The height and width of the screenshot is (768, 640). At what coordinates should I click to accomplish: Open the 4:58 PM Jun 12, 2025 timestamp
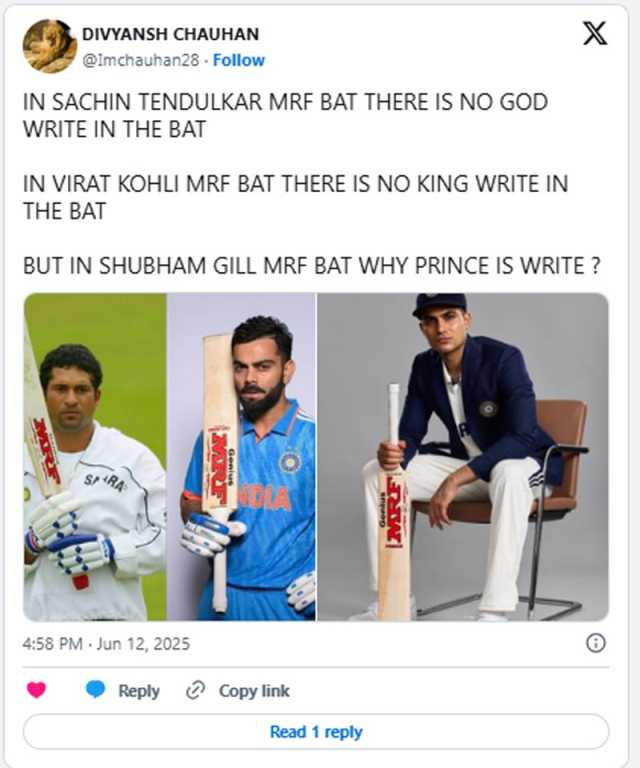[x=106, y=643]
